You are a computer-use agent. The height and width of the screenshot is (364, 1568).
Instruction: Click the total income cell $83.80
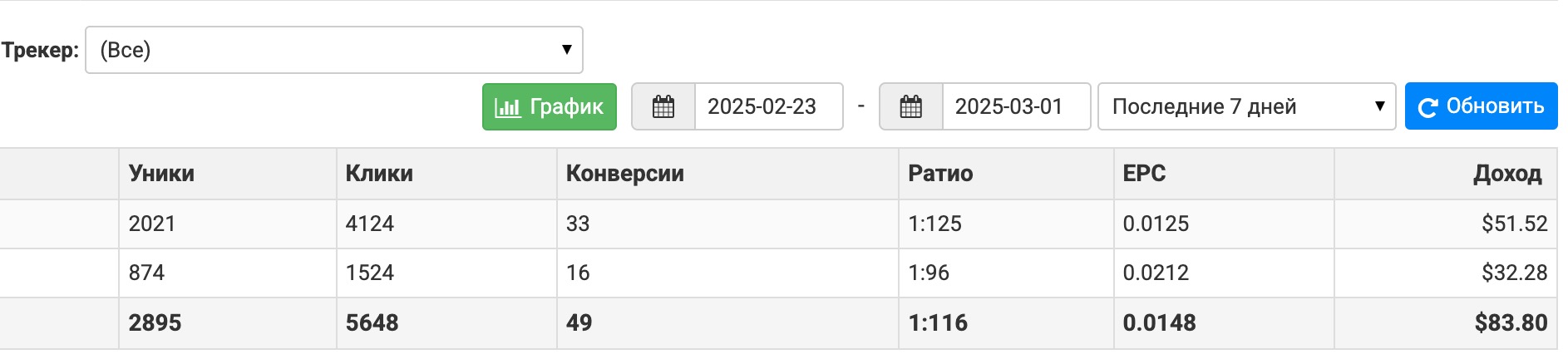coord(1447,322)
